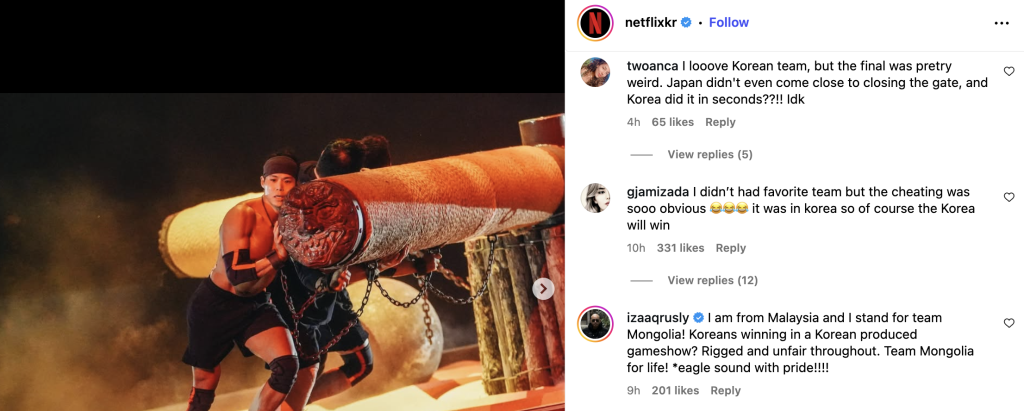1024x411 pixels.
Task: Click the verified badge beside netflixkr
Action: (686, 22)
